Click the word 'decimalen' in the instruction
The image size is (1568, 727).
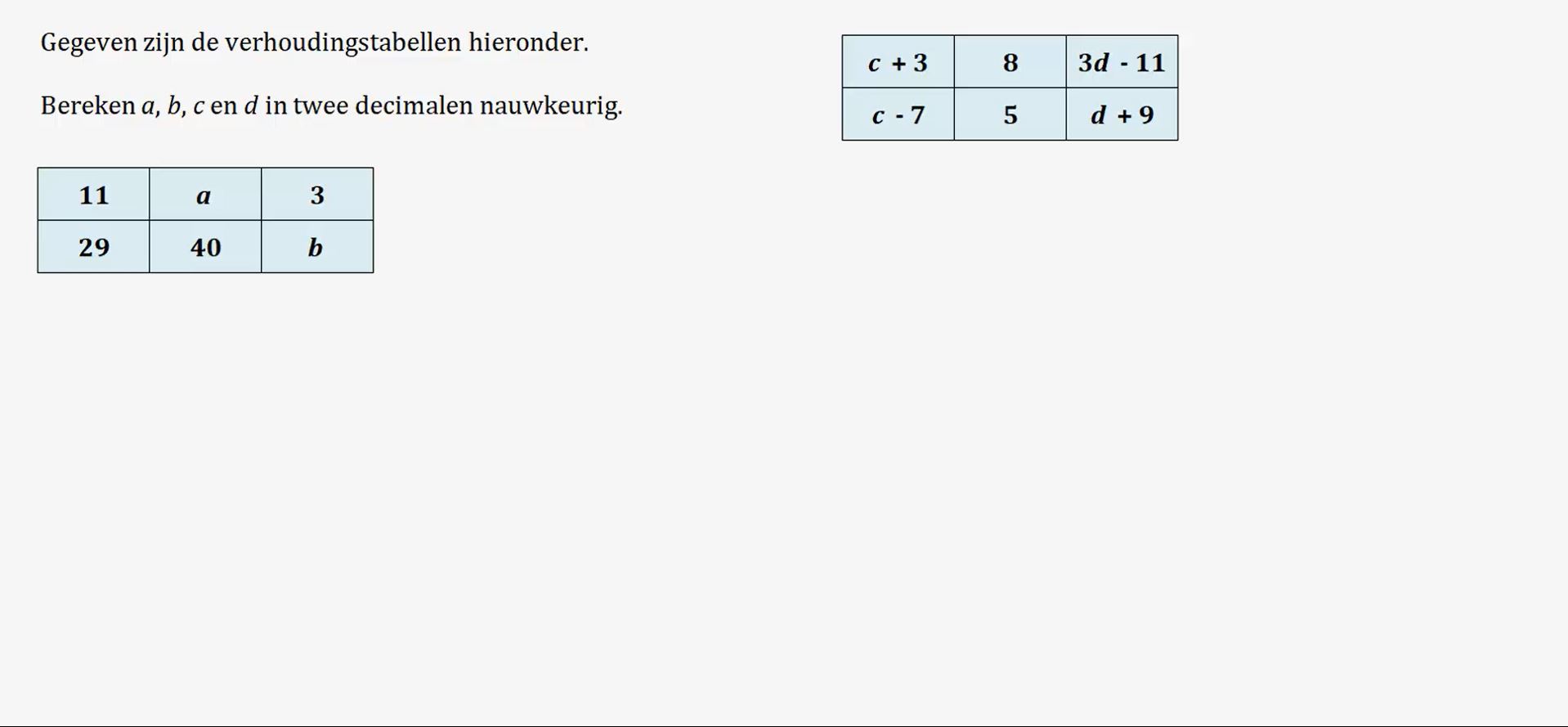click(x=414, y=106)
